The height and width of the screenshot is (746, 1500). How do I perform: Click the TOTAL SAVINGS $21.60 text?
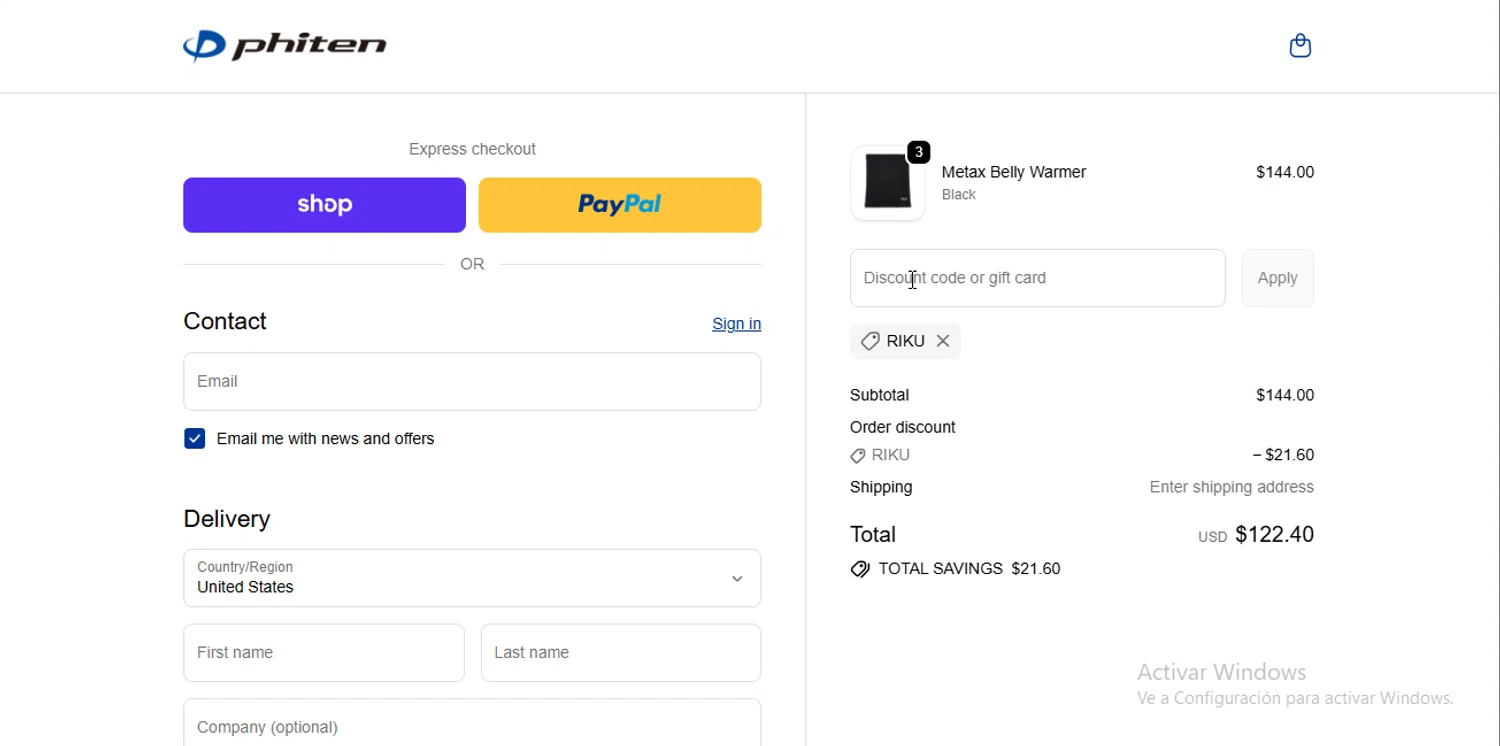(x=970, y=569)
